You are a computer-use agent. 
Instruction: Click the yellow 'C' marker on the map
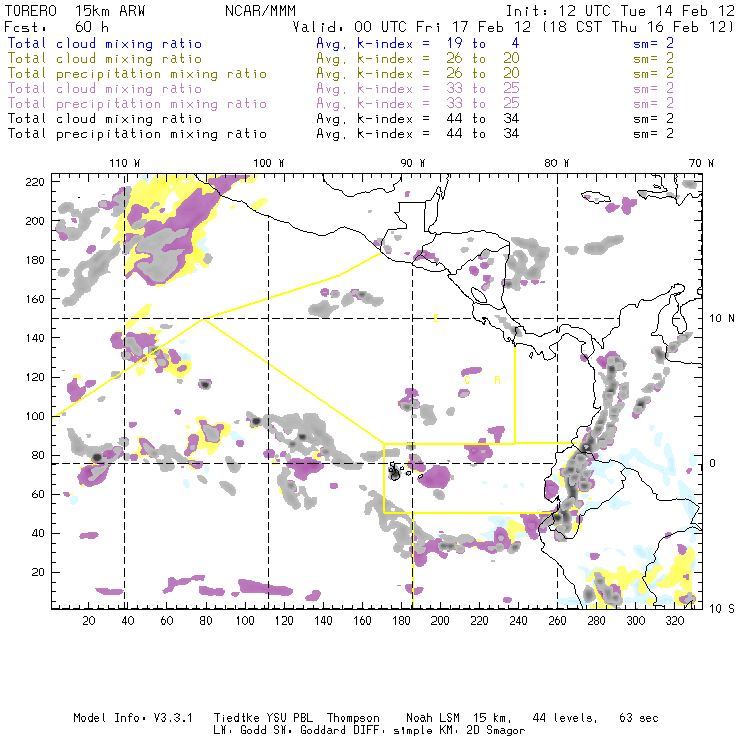[x=467, y=380]
